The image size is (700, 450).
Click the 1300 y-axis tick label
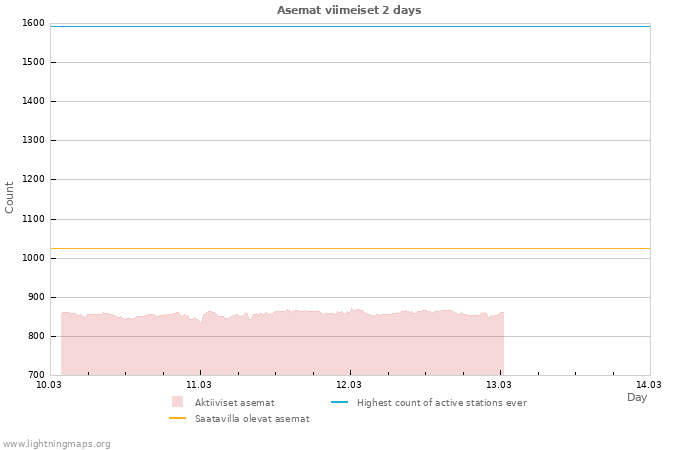point(33,141)
